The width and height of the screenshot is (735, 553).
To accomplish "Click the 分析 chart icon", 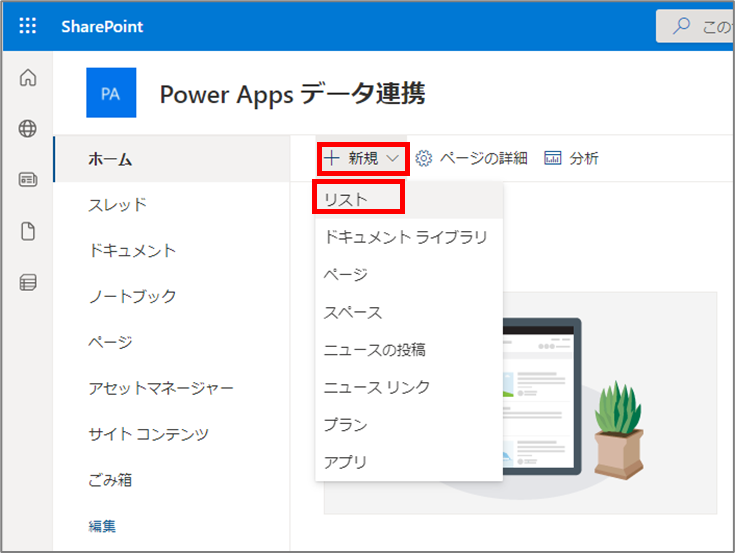I will 553,158.
